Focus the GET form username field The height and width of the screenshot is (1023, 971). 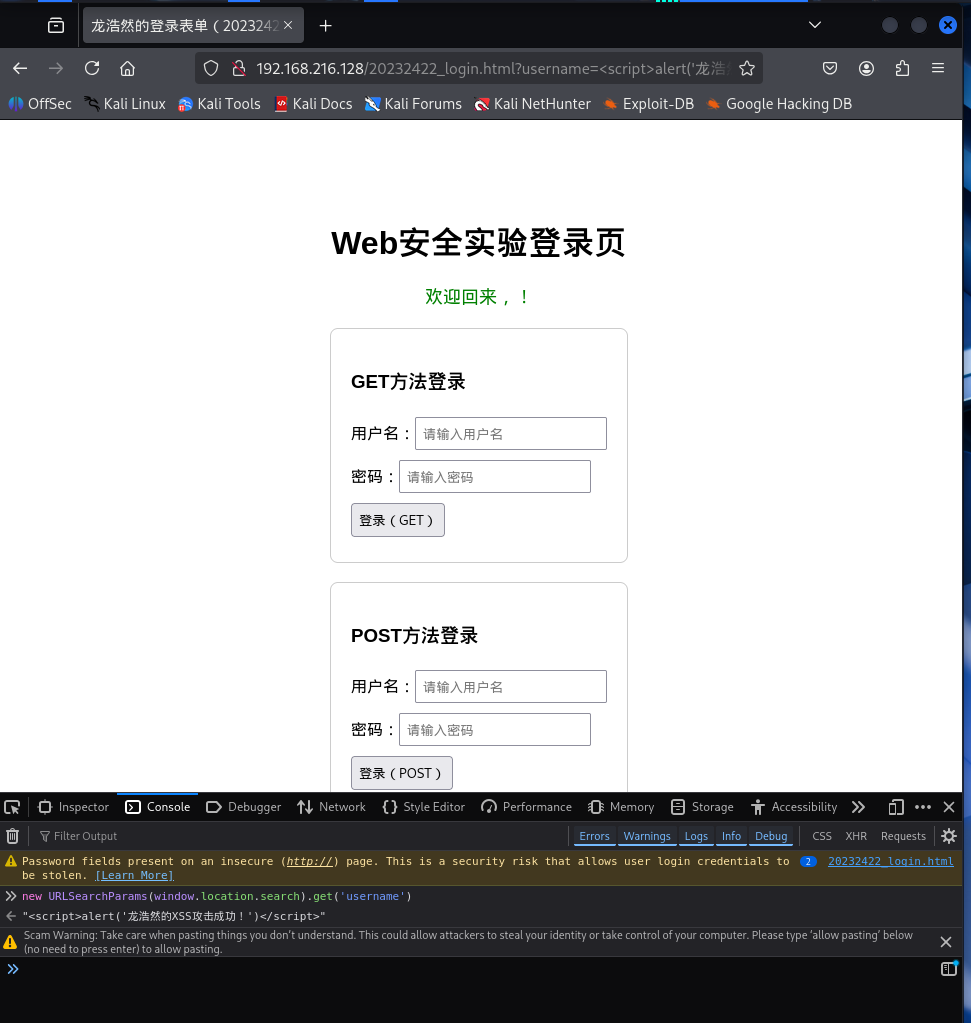[511, 434]
